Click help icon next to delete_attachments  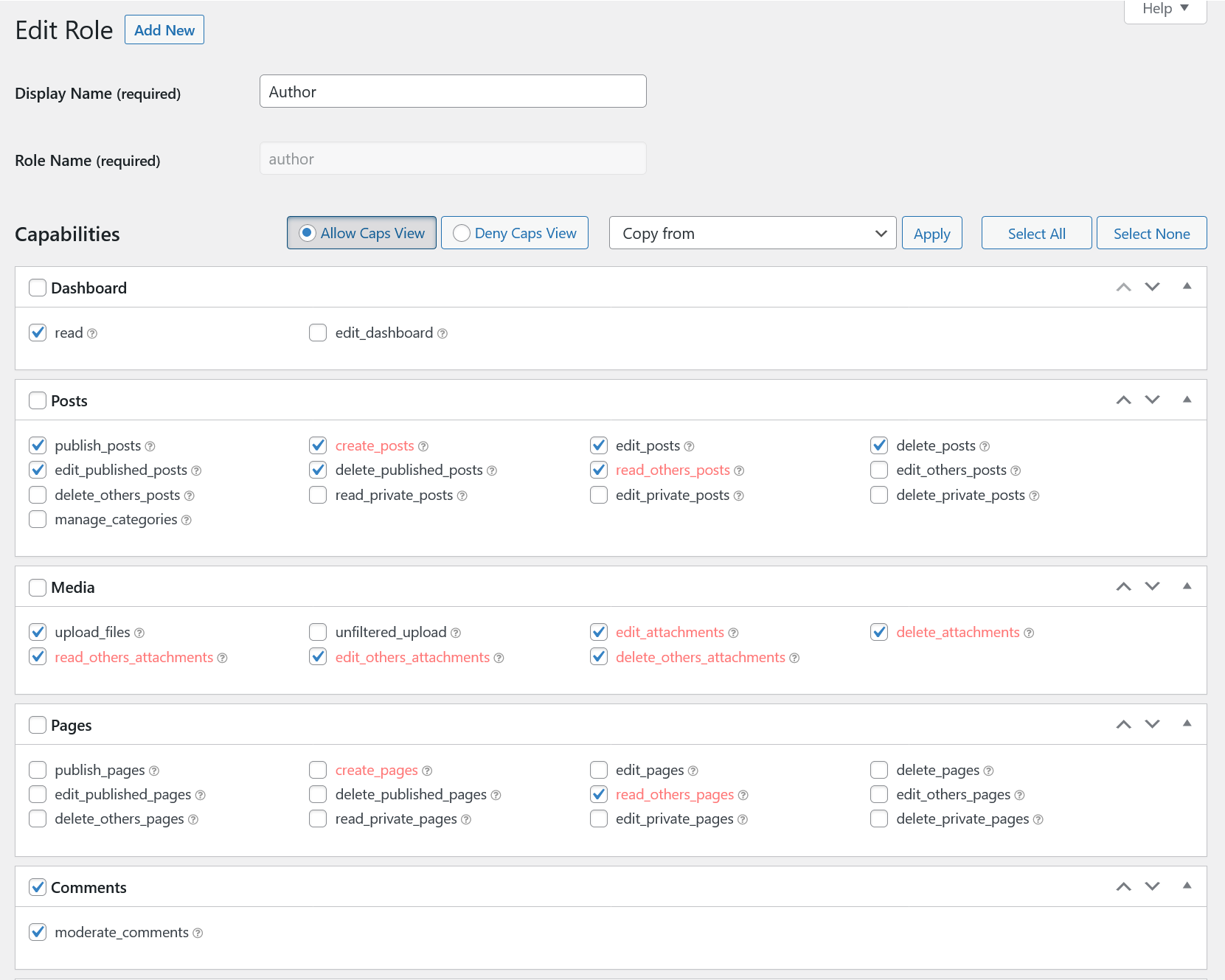[x=1030, y=633]
